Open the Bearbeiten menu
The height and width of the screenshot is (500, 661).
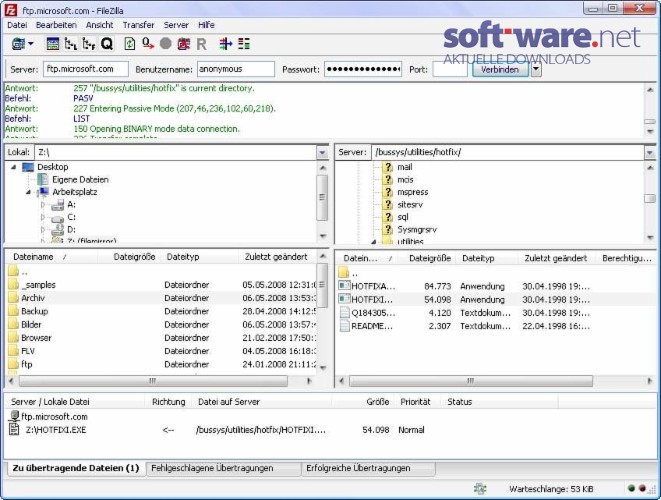point(56,25)
